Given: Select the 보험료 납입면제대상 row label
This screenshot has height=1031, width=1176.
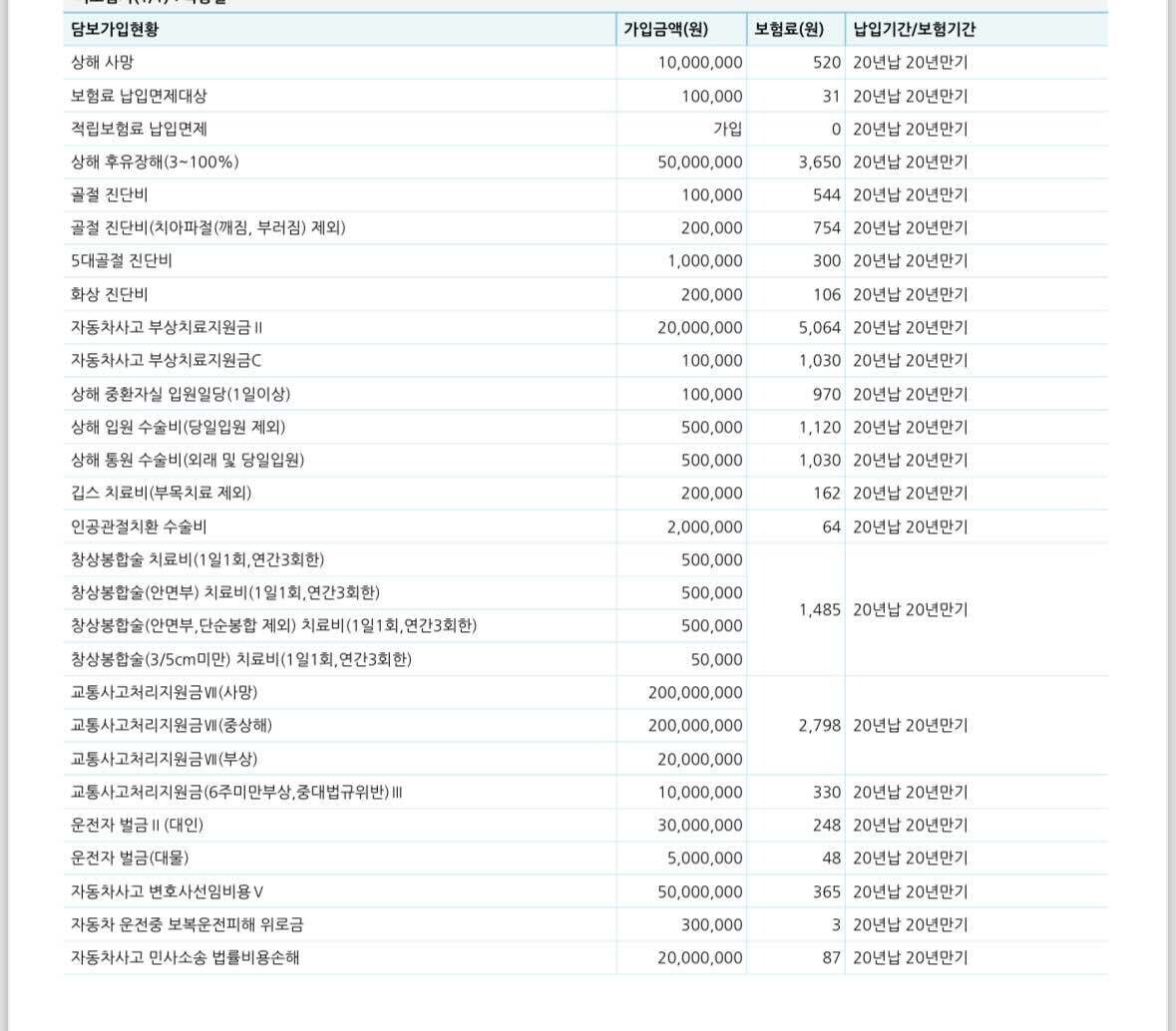Looking at the screenshot, I should 139,96.
